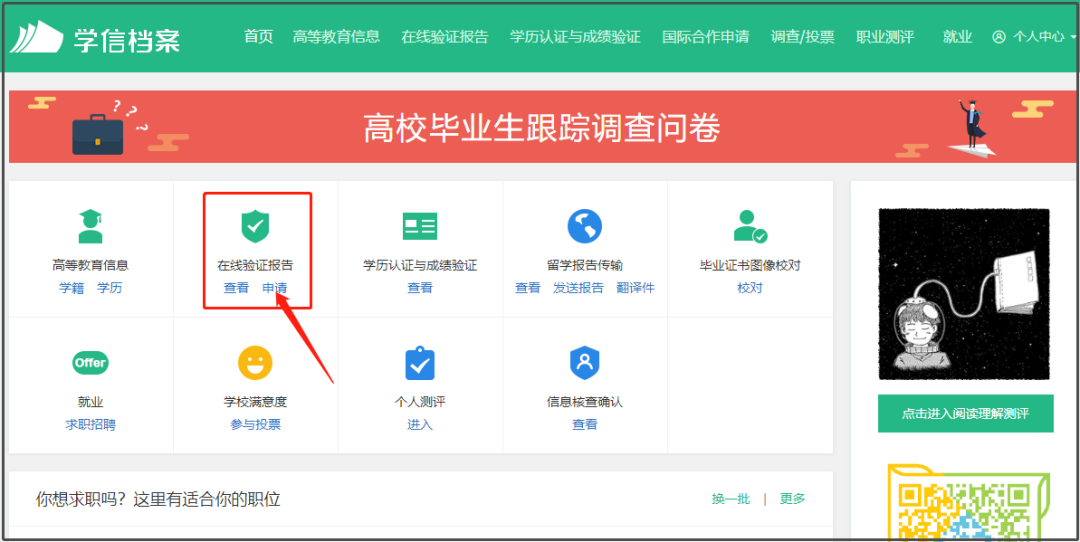Click the astronaut reading illustration thumbnail
1080x542 pixels.
[964, 294]
